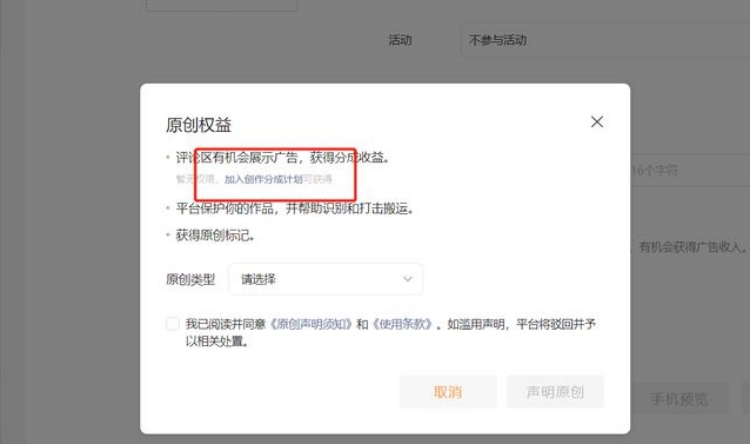This screenshot has height=444, width=750.
Task: Open the 原创类型 请选择 dropdown
Action: (x=326, y=279)
